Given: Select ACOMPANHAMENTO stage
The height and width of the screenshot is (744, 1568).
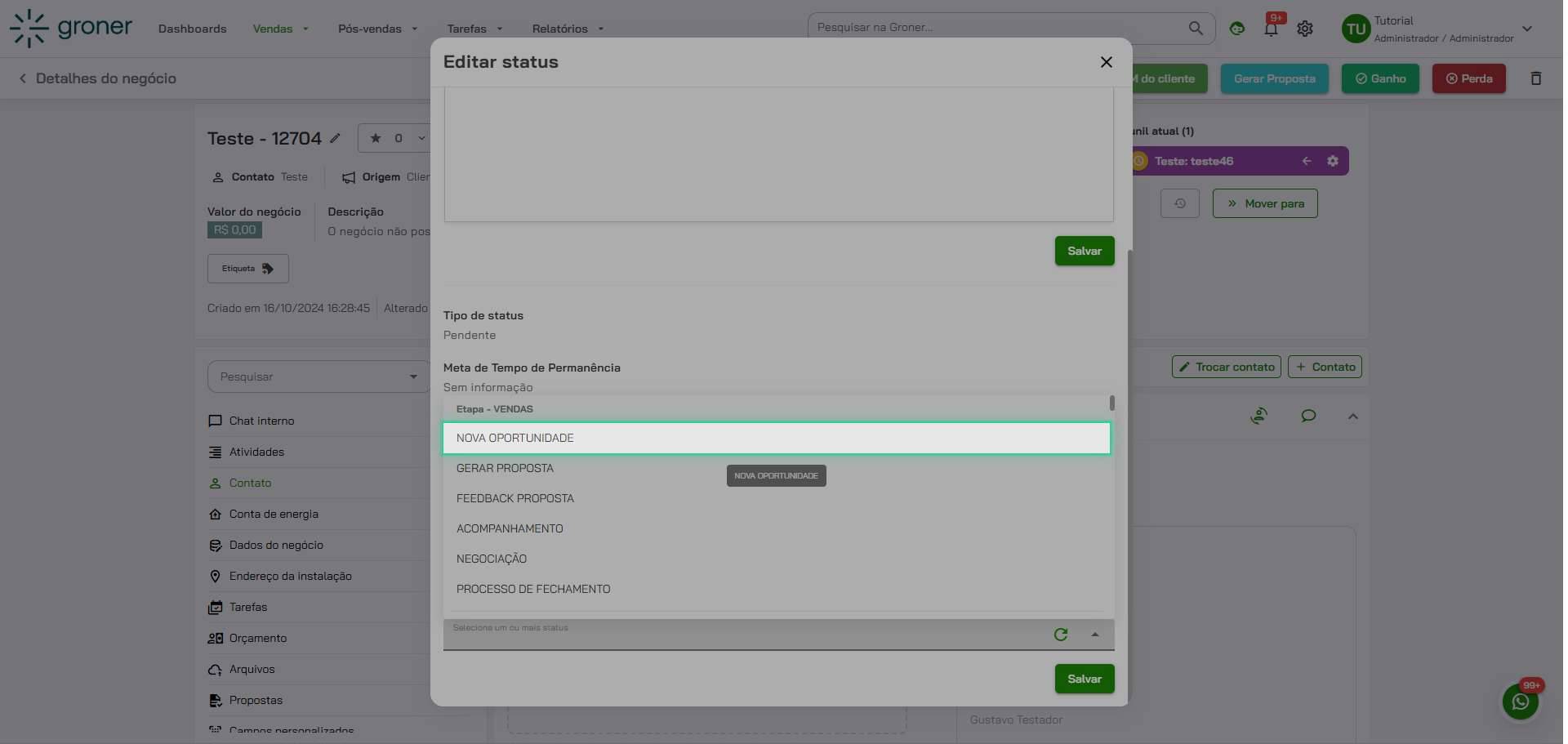Looking at the screenshot, I should 776,528.
